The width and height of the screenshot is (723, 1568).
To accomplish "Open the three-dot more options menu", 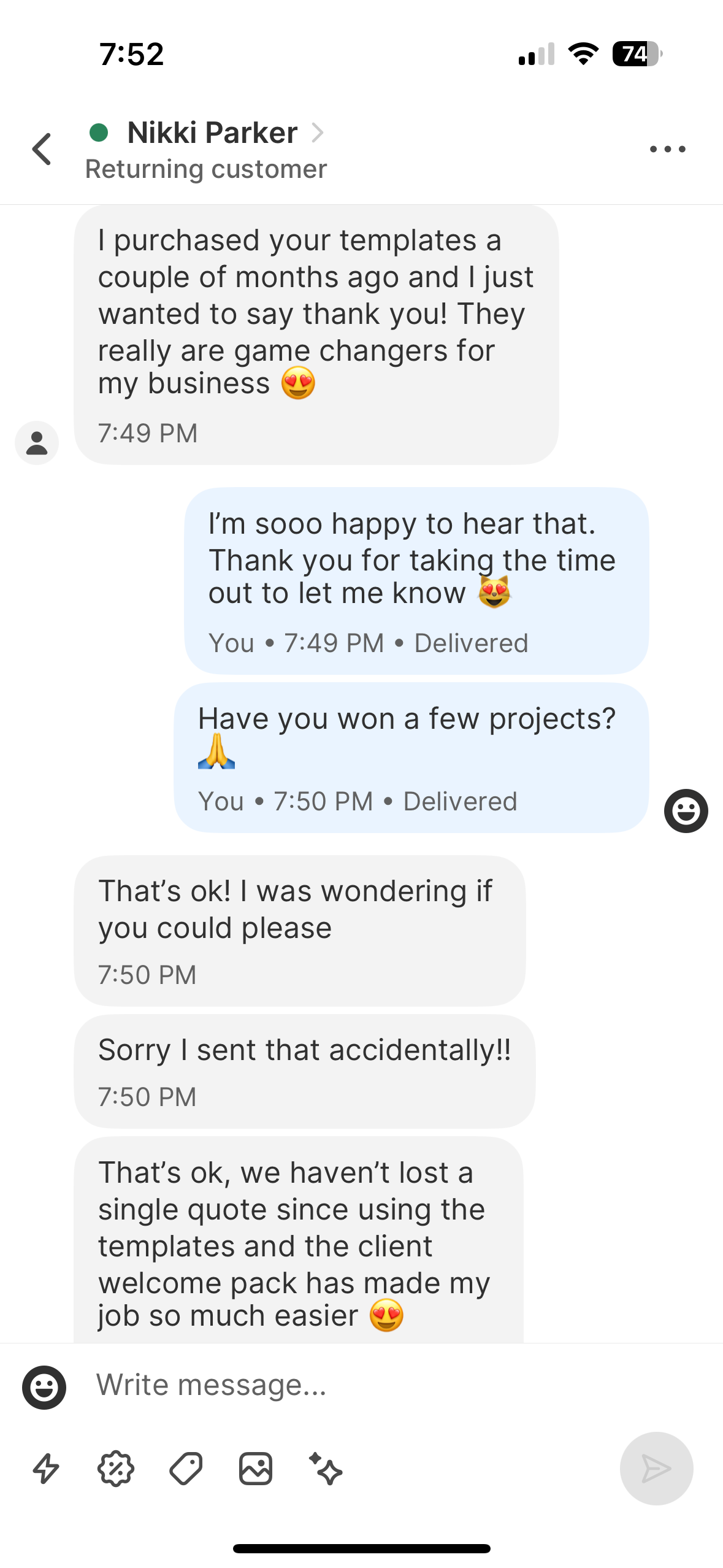I will (x=667, y=149).
